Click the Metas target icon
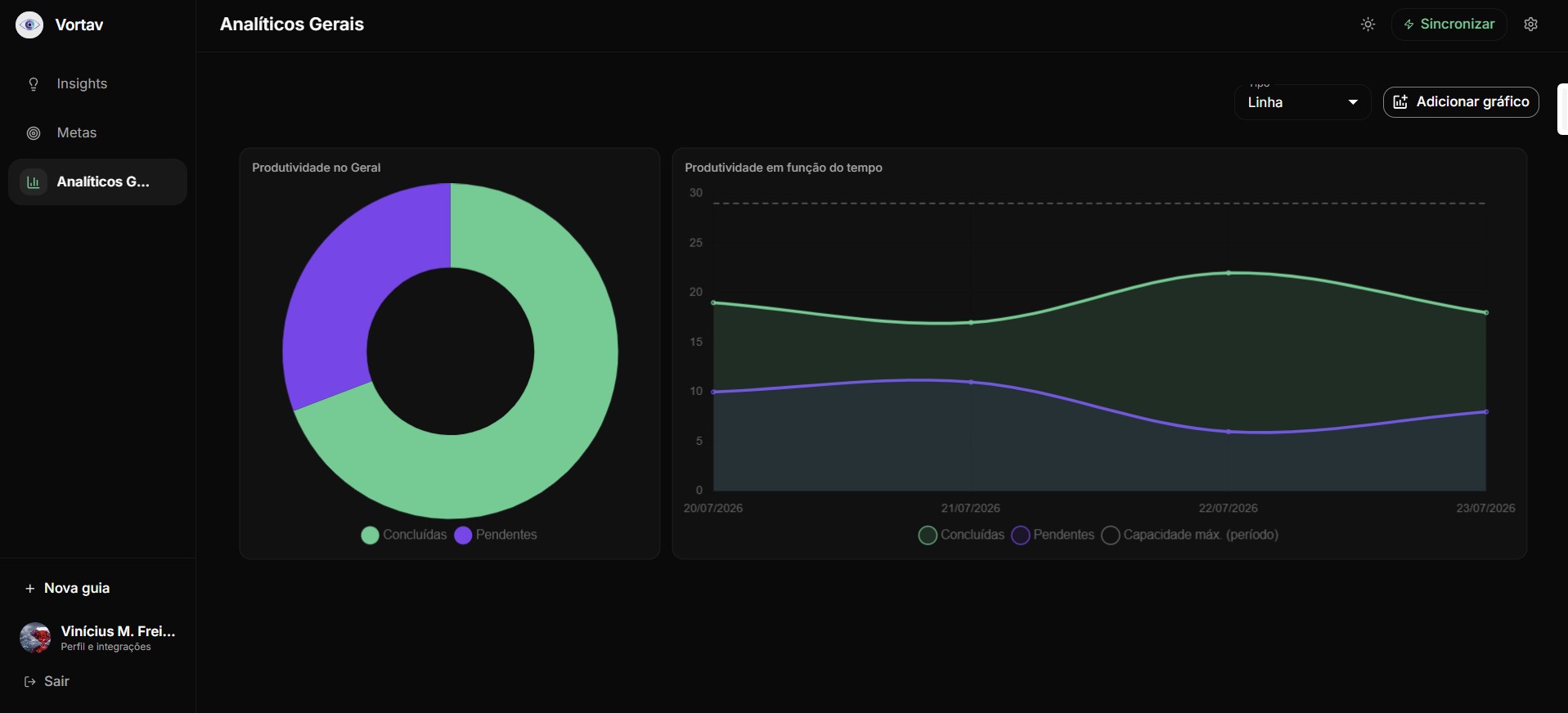Image resolution: width=1568 pixels, height=713 pixels. click(x=34, y=133)
